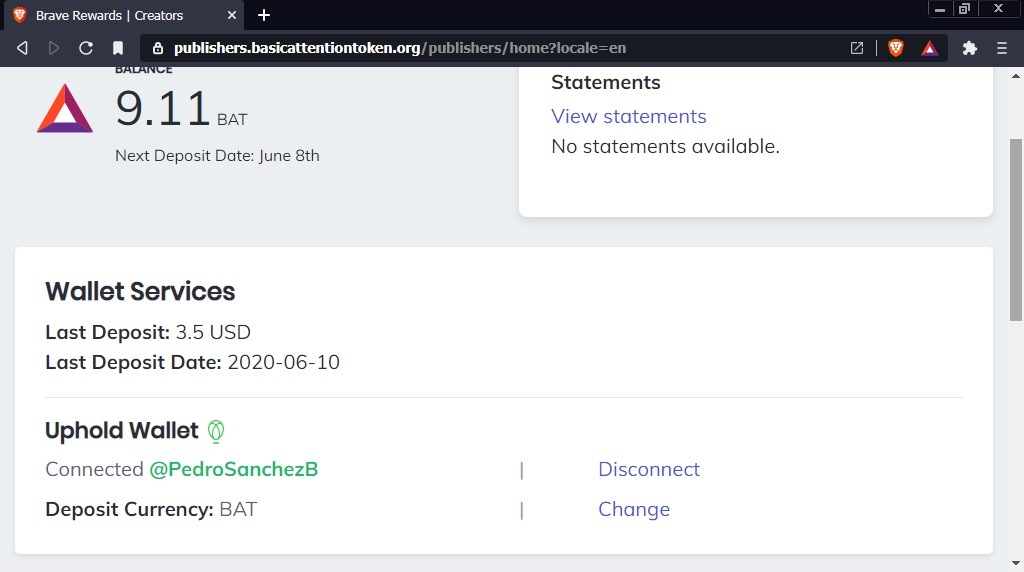Click the Uphold logo beside Uphold Wallet
1024x572 pixels.
click(x=216, y=431)
